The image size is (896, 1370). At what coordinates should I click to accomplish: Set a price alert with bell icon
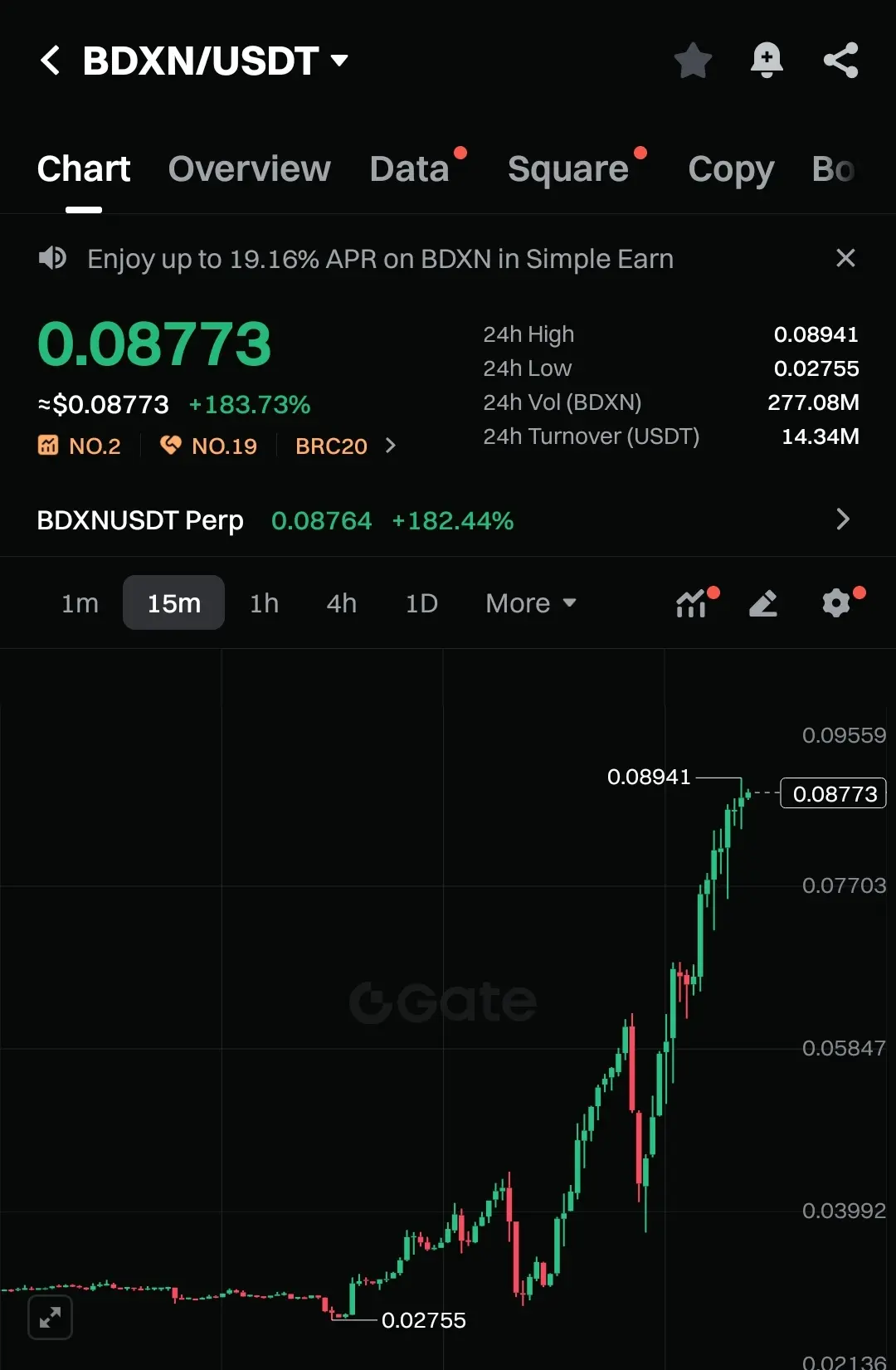767,61
